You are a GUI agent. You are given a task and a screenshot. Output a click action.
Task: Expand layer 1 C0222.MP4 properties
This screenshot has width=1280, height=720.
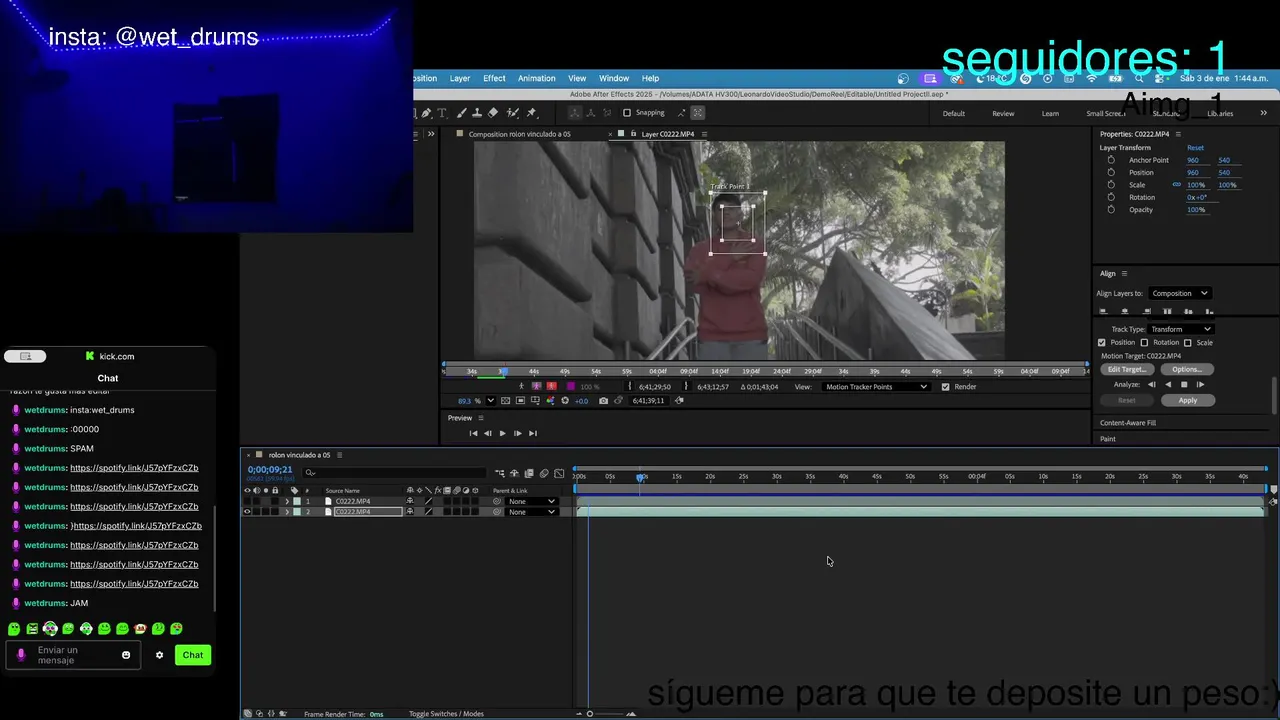click(x=287, y=501)
